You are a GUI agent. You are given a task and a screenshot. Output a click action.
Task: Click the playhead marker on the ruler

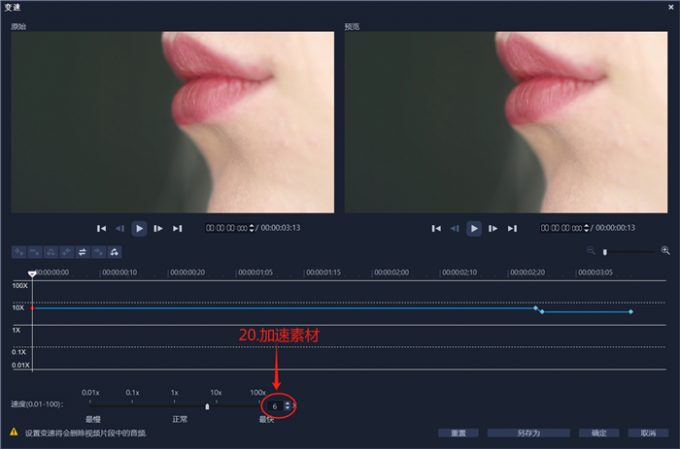(x=32, y=274)
